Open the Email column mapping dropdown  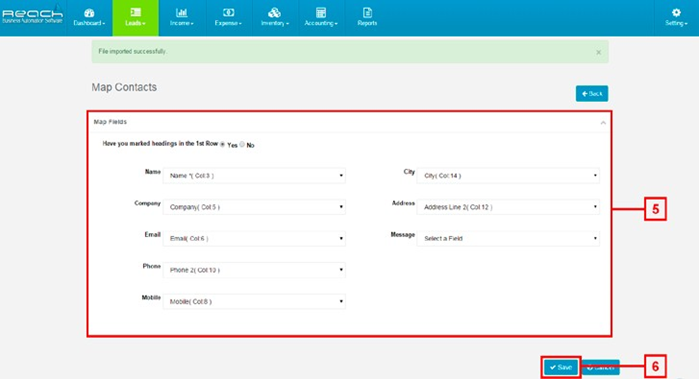tap(254, 239)
